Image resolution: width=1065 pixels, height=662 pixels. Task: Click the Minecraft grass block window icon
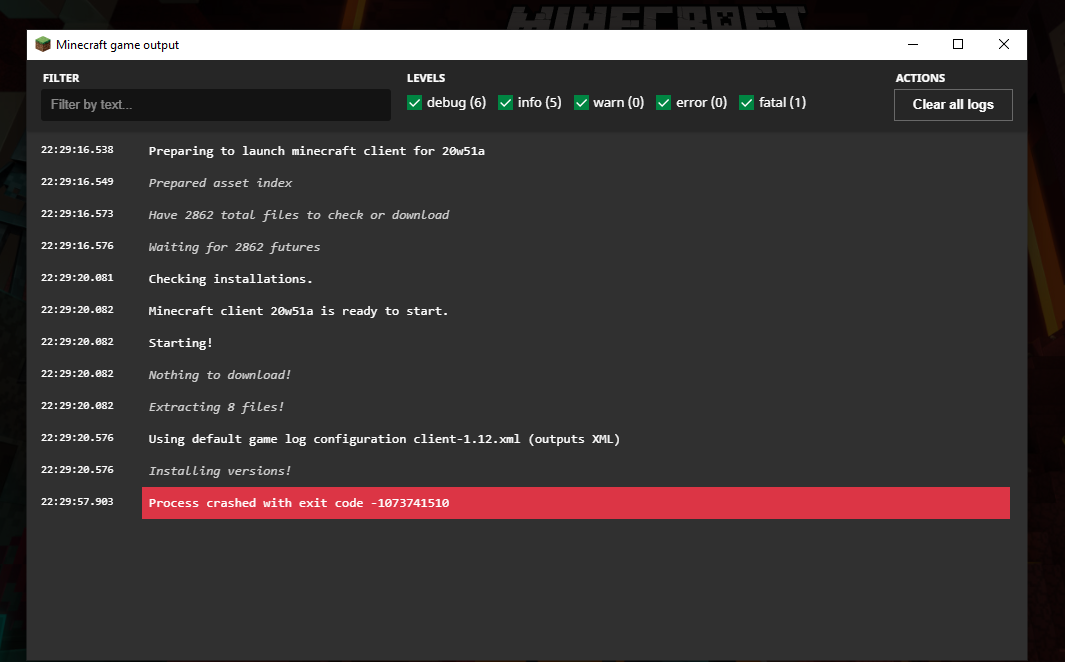(43, 45)
